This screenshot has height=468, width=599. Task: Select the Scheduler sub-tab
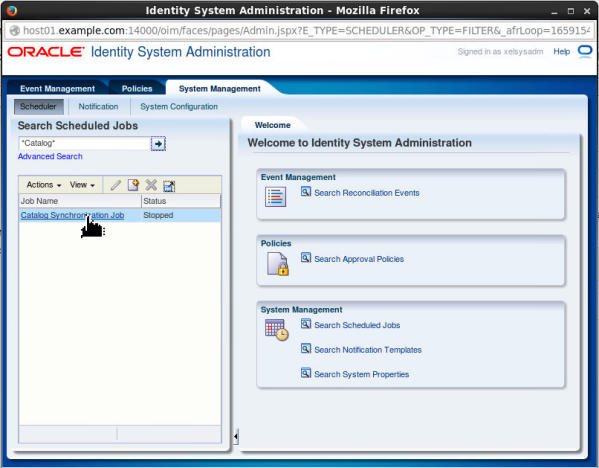tap(38, 107)
